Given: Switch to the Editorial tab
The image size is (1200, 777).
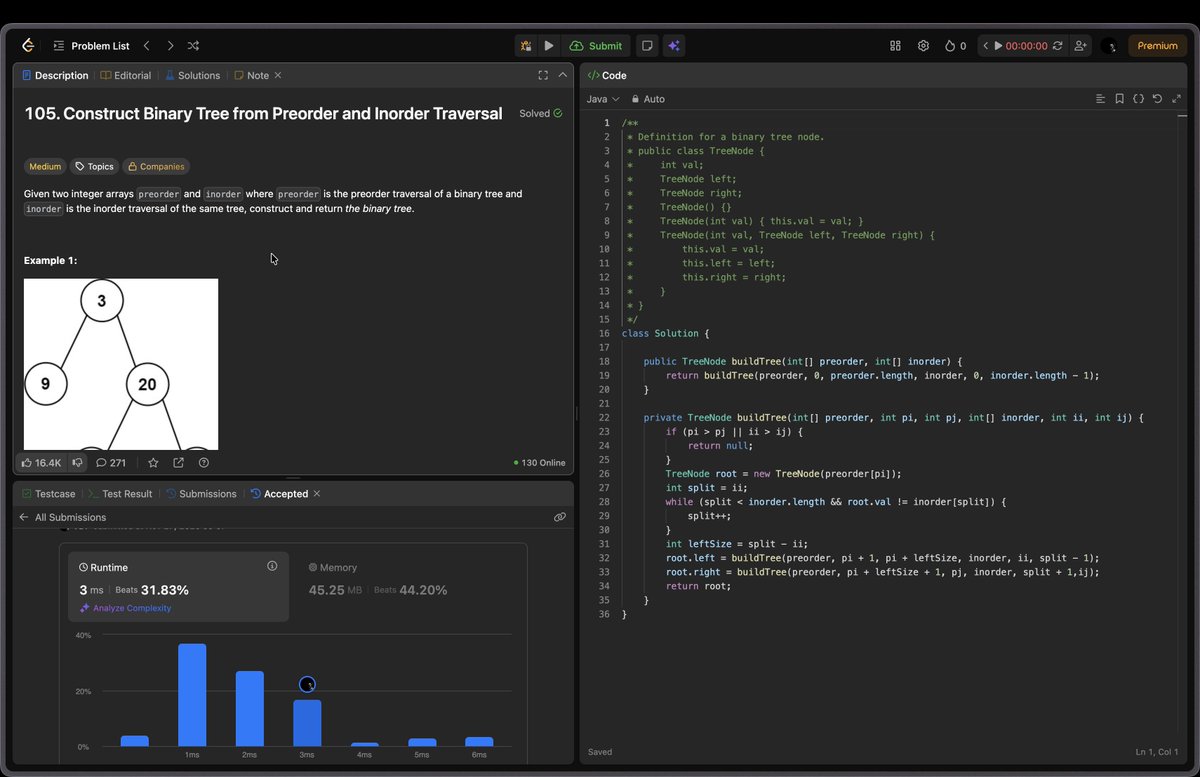Looking at the screenshot, I should point(125,75).
